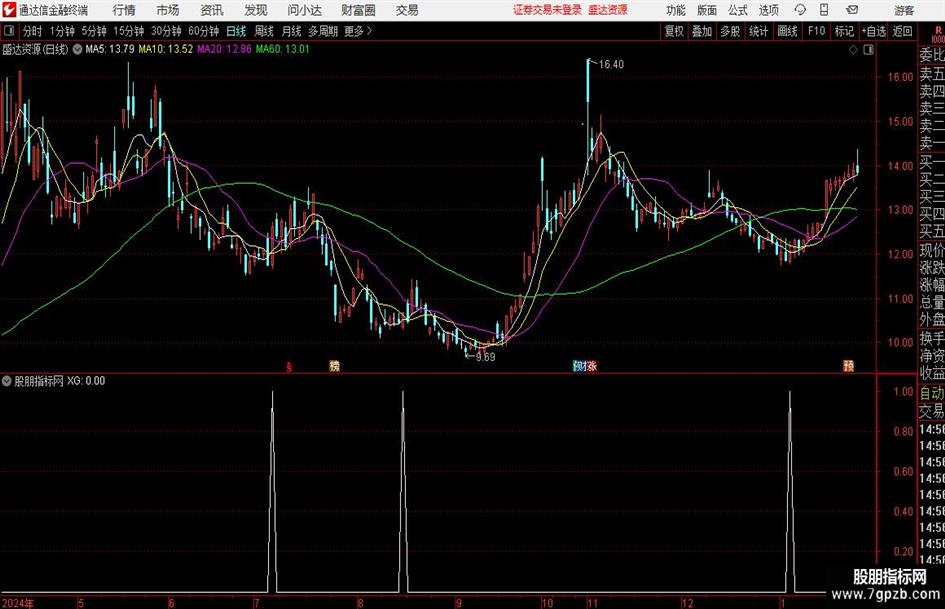Add stock with +自选 button
The height and width of the screenshot is (609, 945).
(x=874, y=31)
